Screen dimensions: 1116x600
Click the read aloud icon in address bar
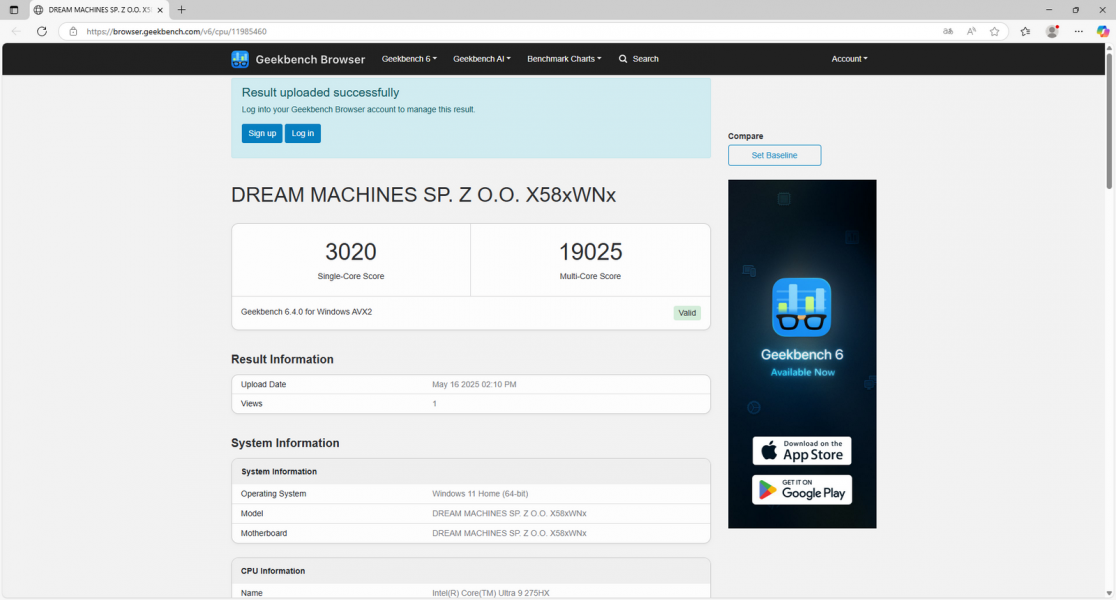pyautogui.click(x=972, y=31)
